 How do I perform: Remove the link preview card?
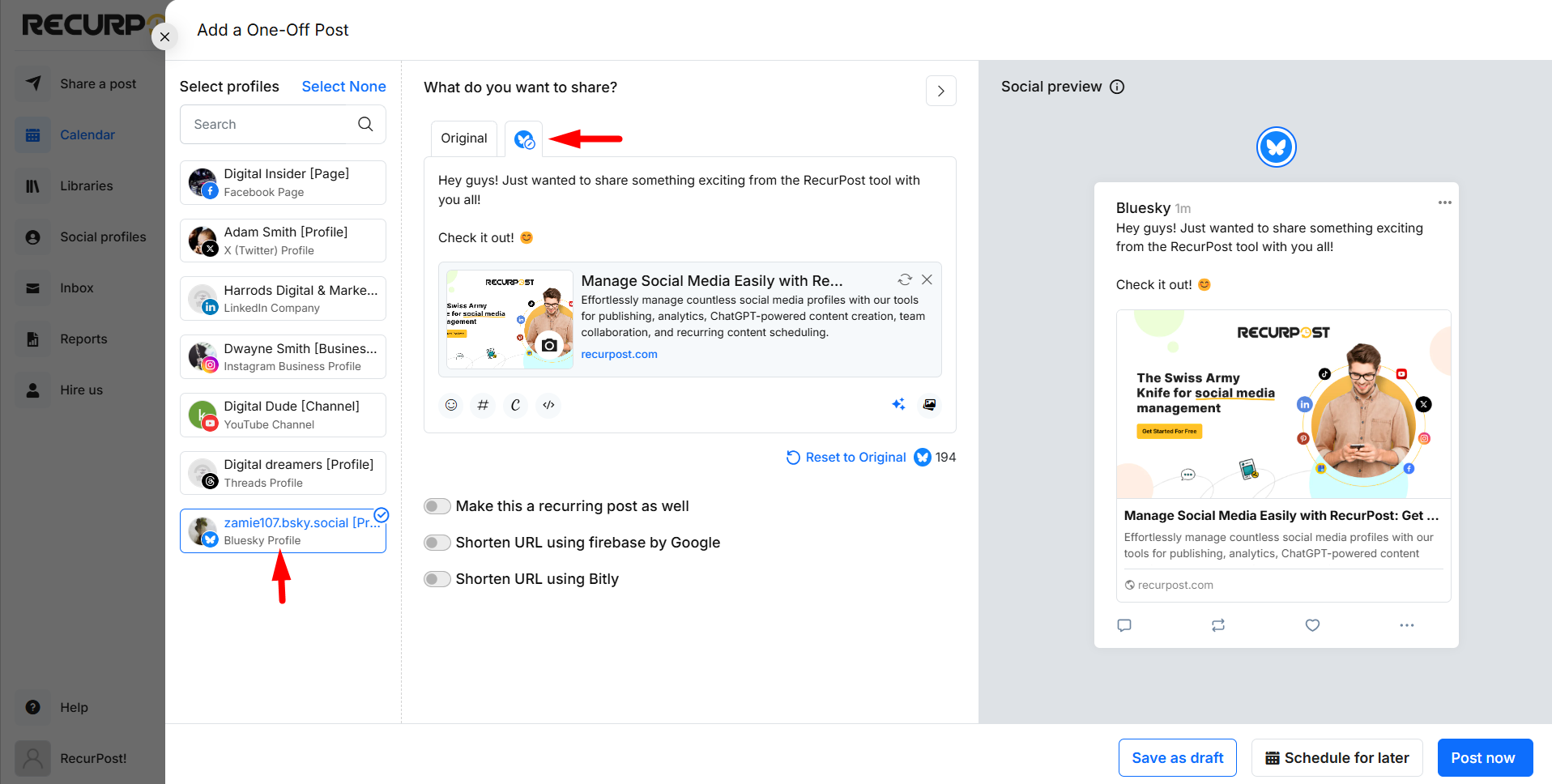tap(927, 279)
